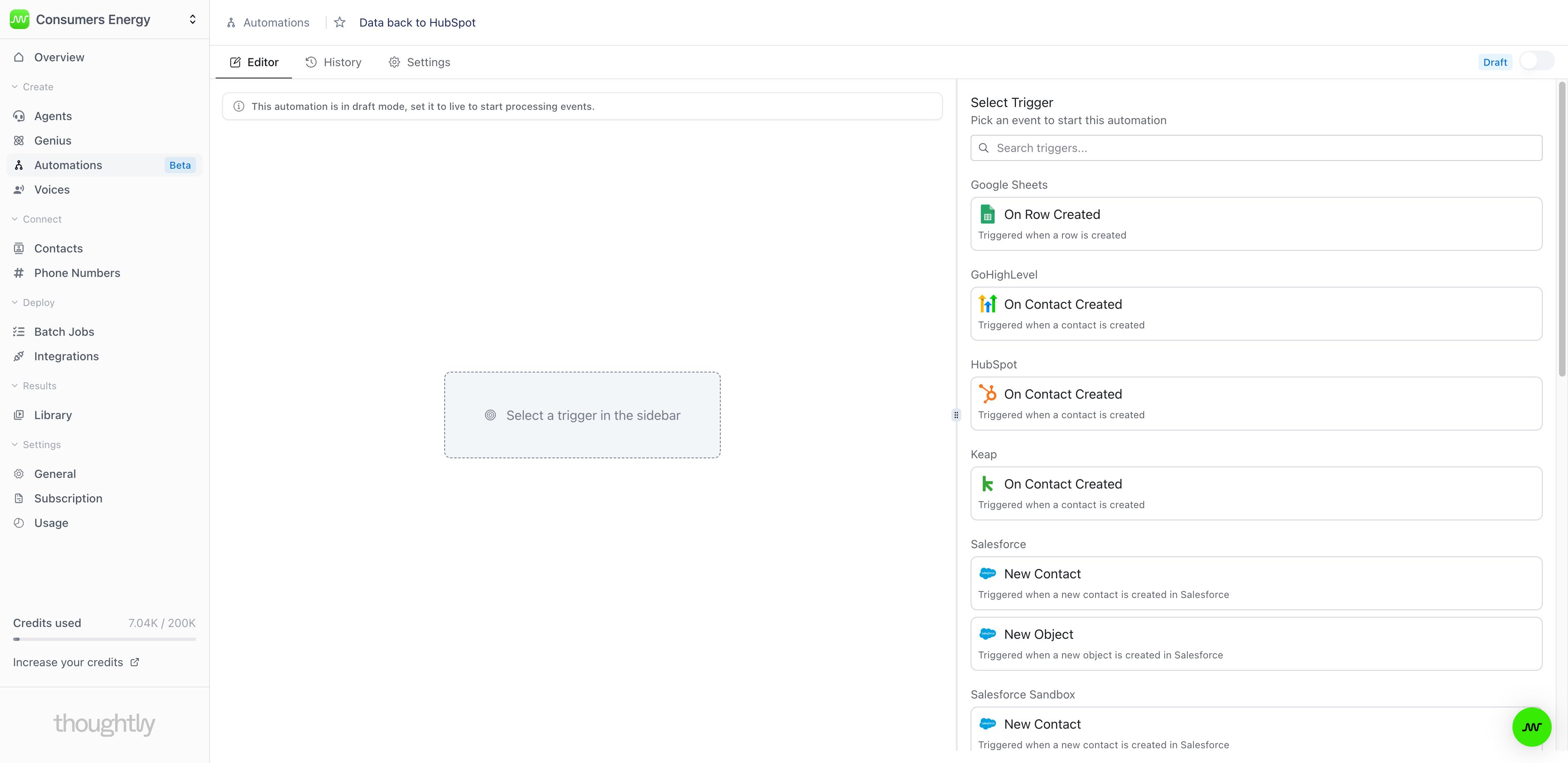Click the Phone Numbers hash icon
Image resolution: width=1568 pixels, height=763 pixels.
(19, 273)
